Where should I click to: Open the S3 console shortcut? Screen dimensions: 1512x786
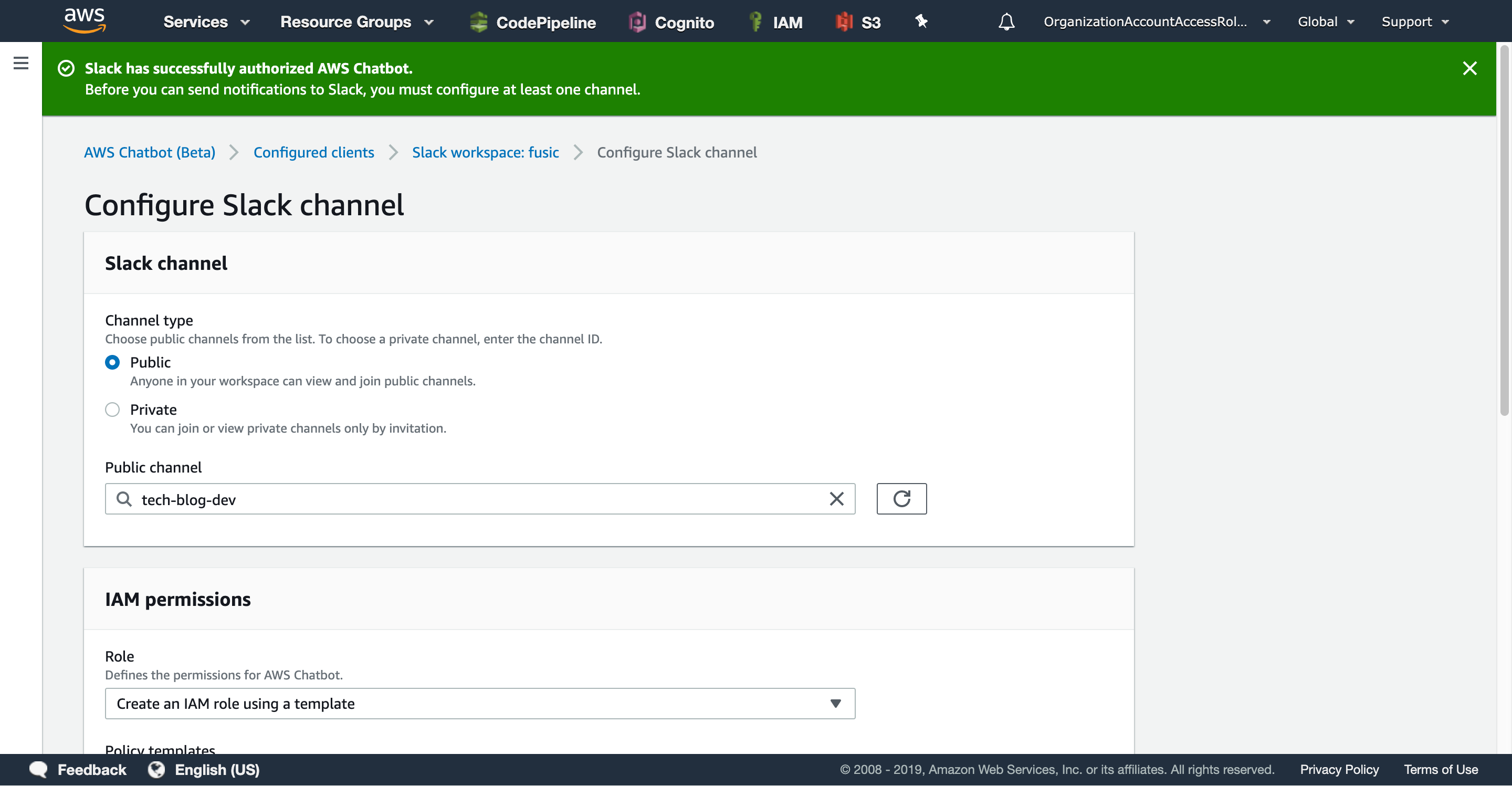click(858, 22)
